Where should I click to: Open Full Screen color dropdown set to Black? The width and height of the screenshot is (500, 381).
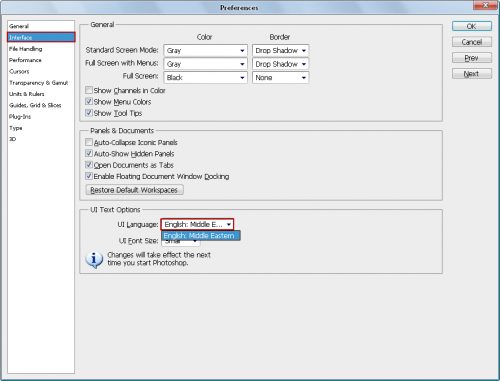pyautogui.click(x=205, y=78)
